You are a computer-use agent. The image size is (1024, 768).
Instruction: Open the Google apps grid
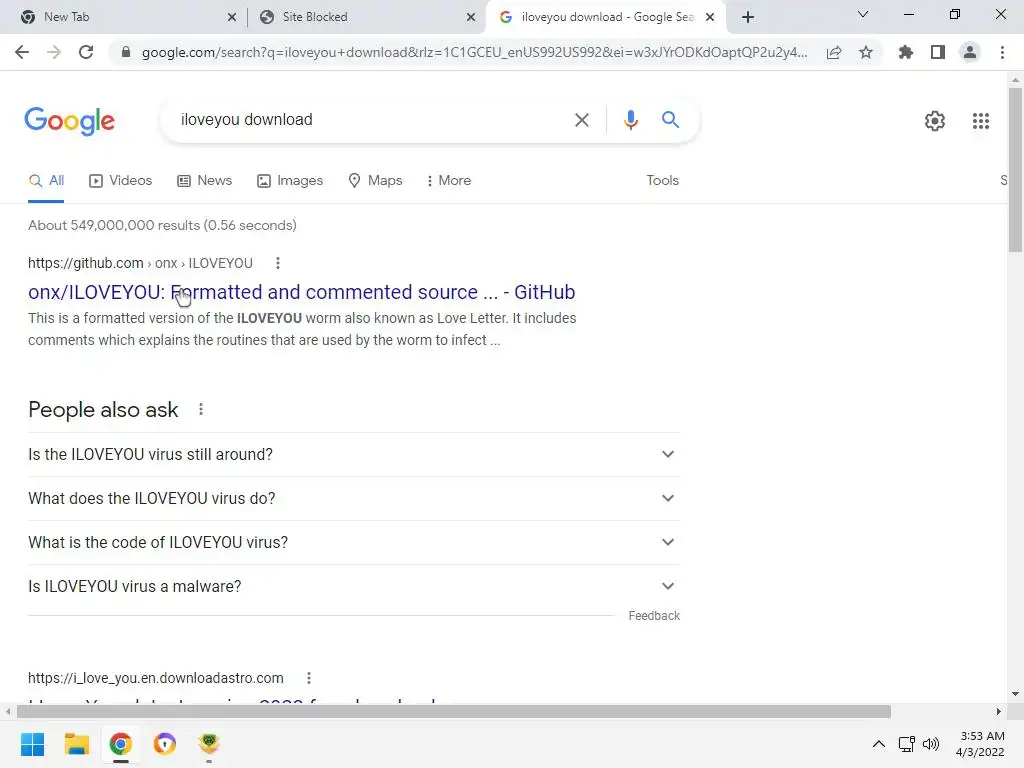click(980, 121)
